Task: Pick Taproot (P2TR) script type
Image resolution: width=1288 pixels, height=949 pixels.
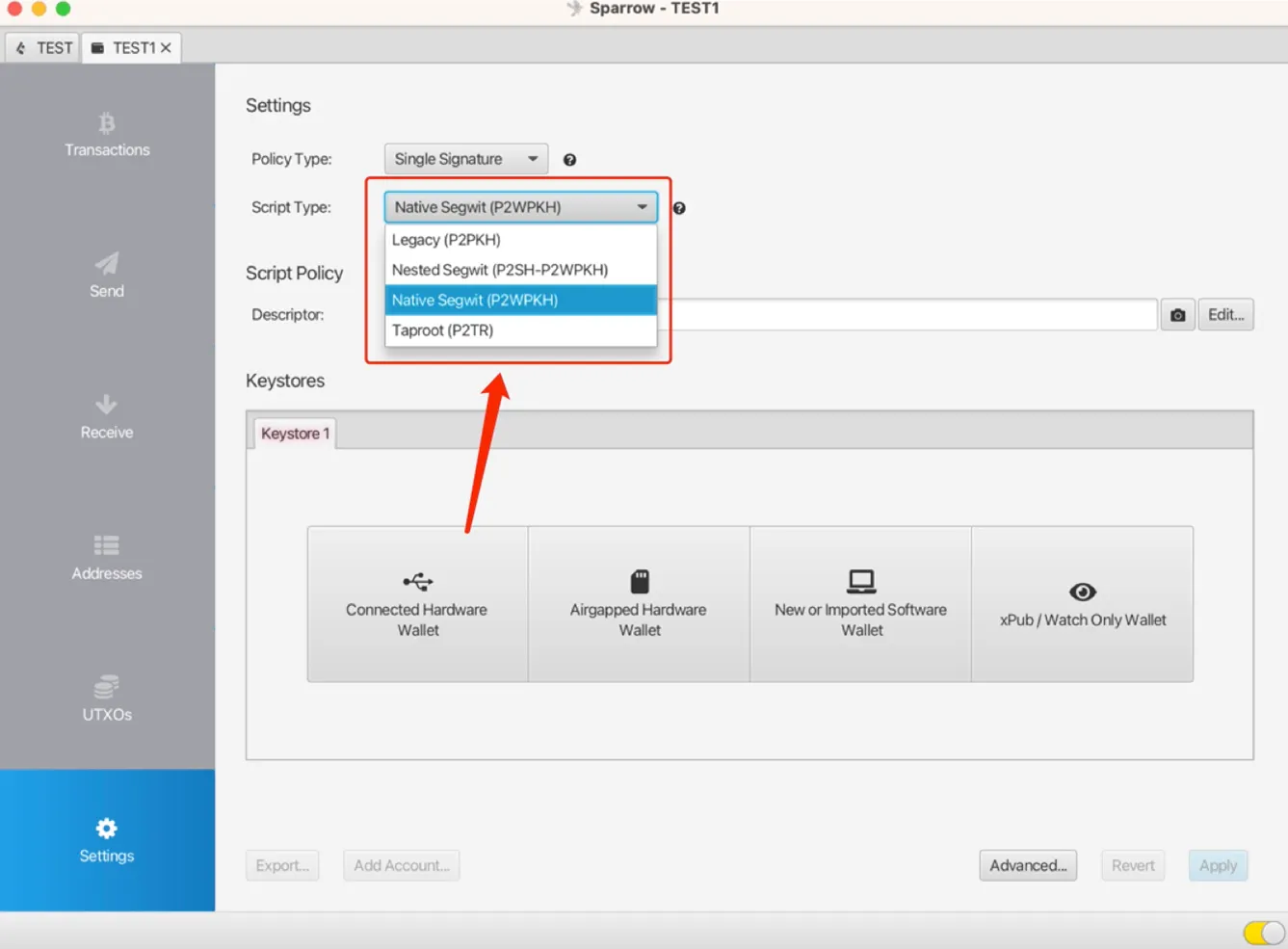Action: coord(521,330)
